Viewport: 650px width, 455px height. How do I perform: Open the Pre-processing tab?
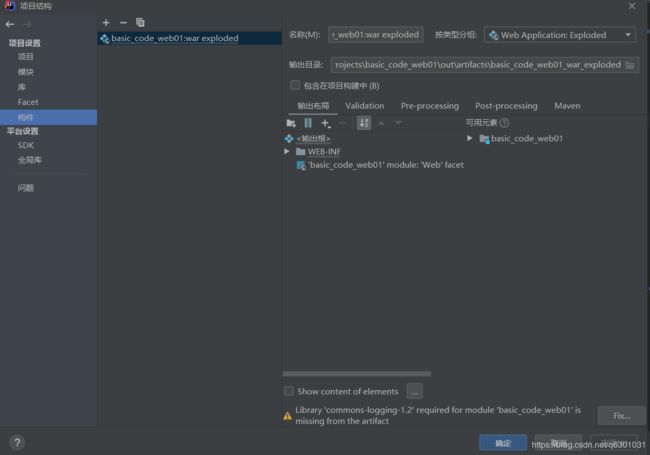[x=430, y=106]
